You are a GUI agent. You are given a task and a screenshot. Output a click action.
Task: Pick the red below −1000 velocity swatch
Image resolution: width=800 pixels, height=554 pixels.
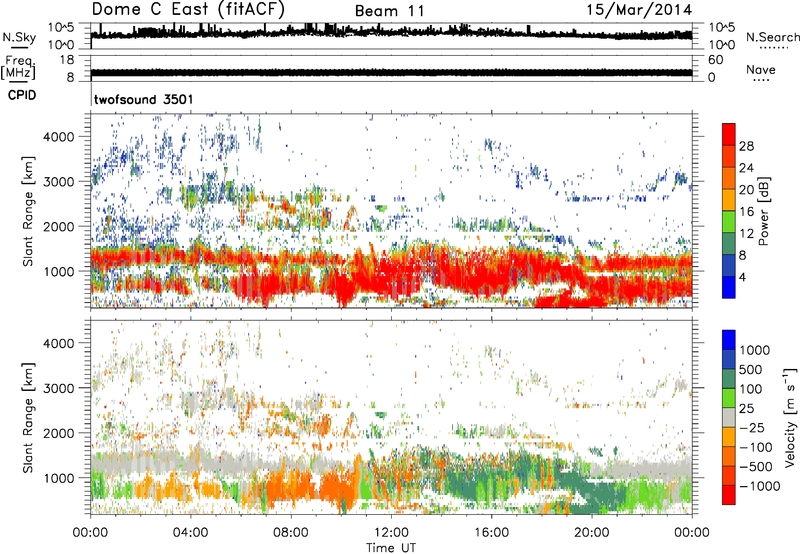pyautogui.click(x=729, y=495)
